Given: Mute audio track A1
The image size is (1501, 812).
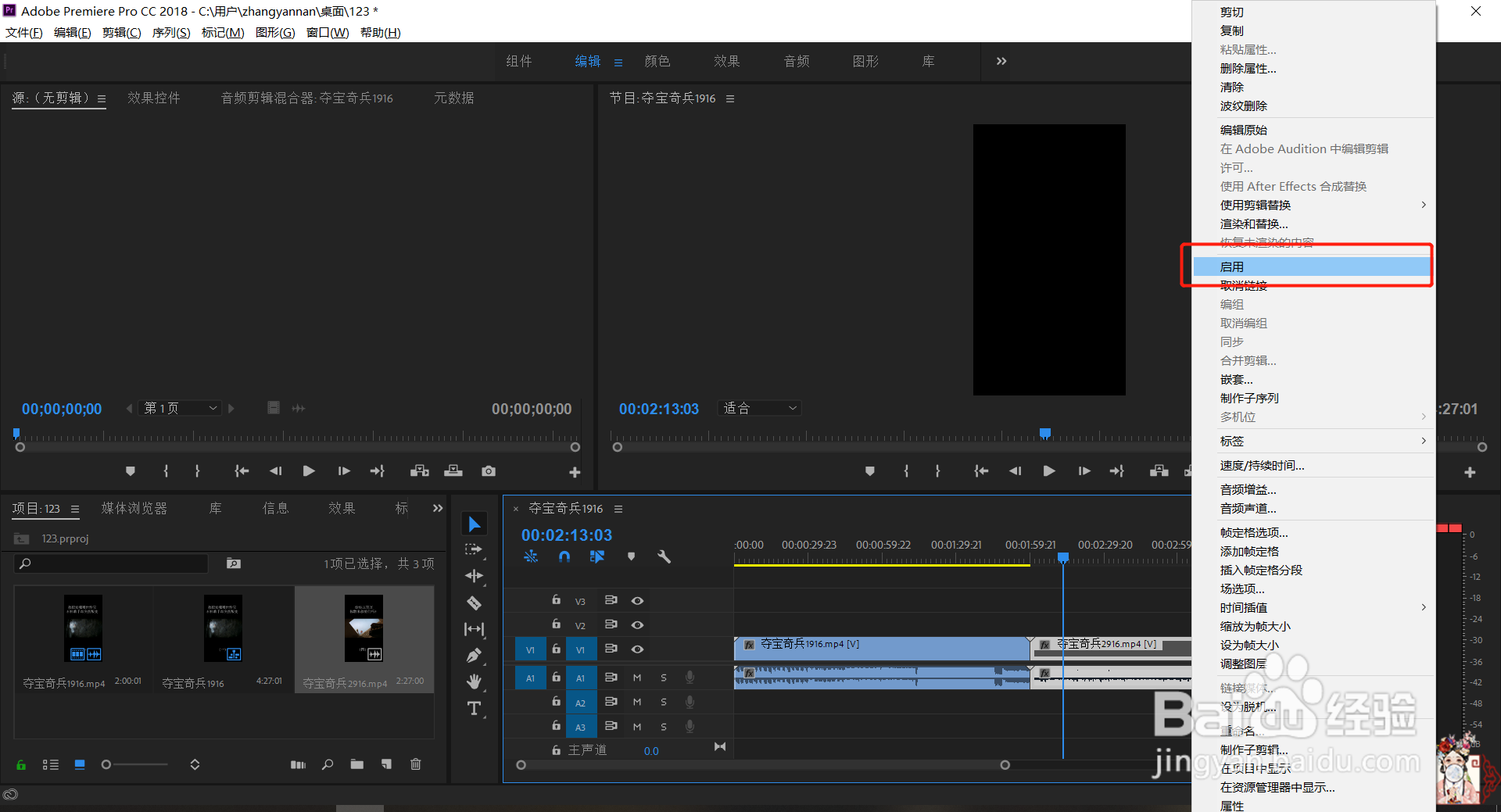Looking at the screenshot, I should tap(637, 678).
